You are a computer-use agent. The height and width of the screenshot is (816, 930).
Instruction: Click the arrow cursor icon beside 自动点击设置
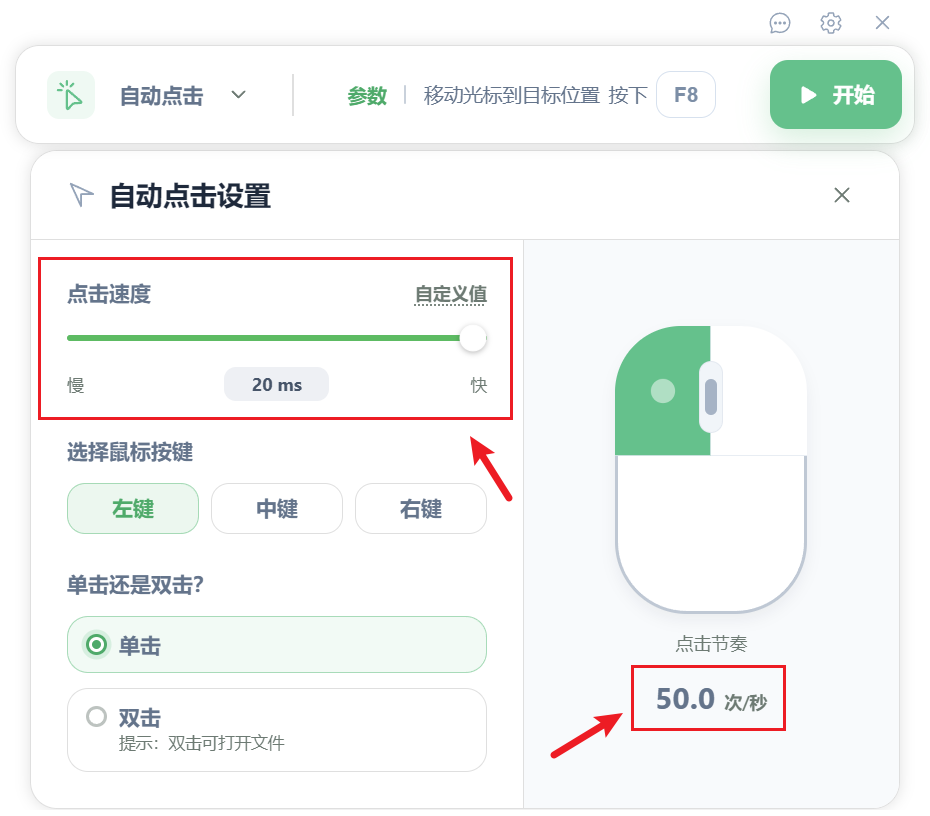(x=81, y=195)
